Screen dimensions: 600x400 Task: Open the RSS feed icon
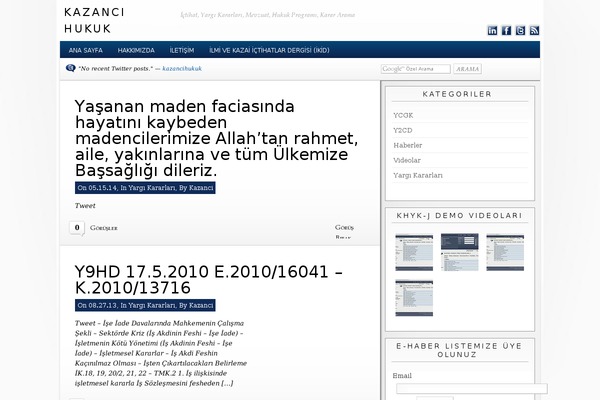click(534, 31)
